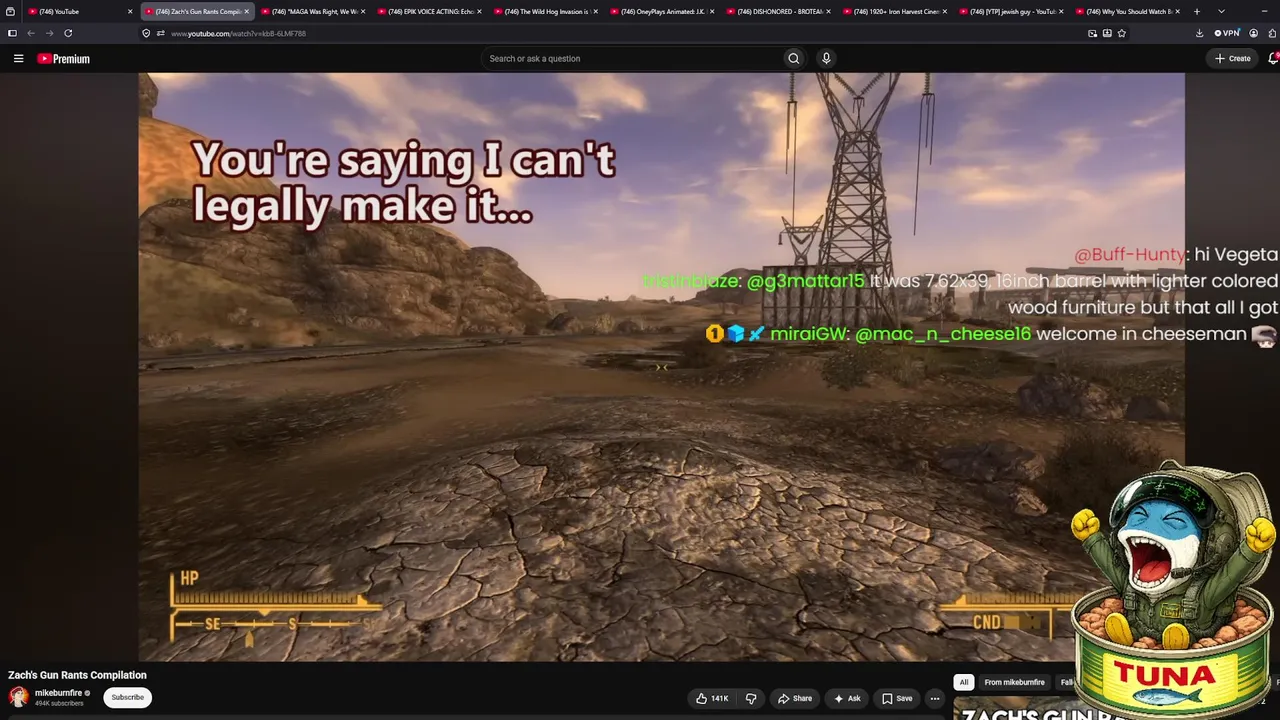Start voice search with microphone
Viewport: 1280px width, 720px height.
[x=826, y=59]
